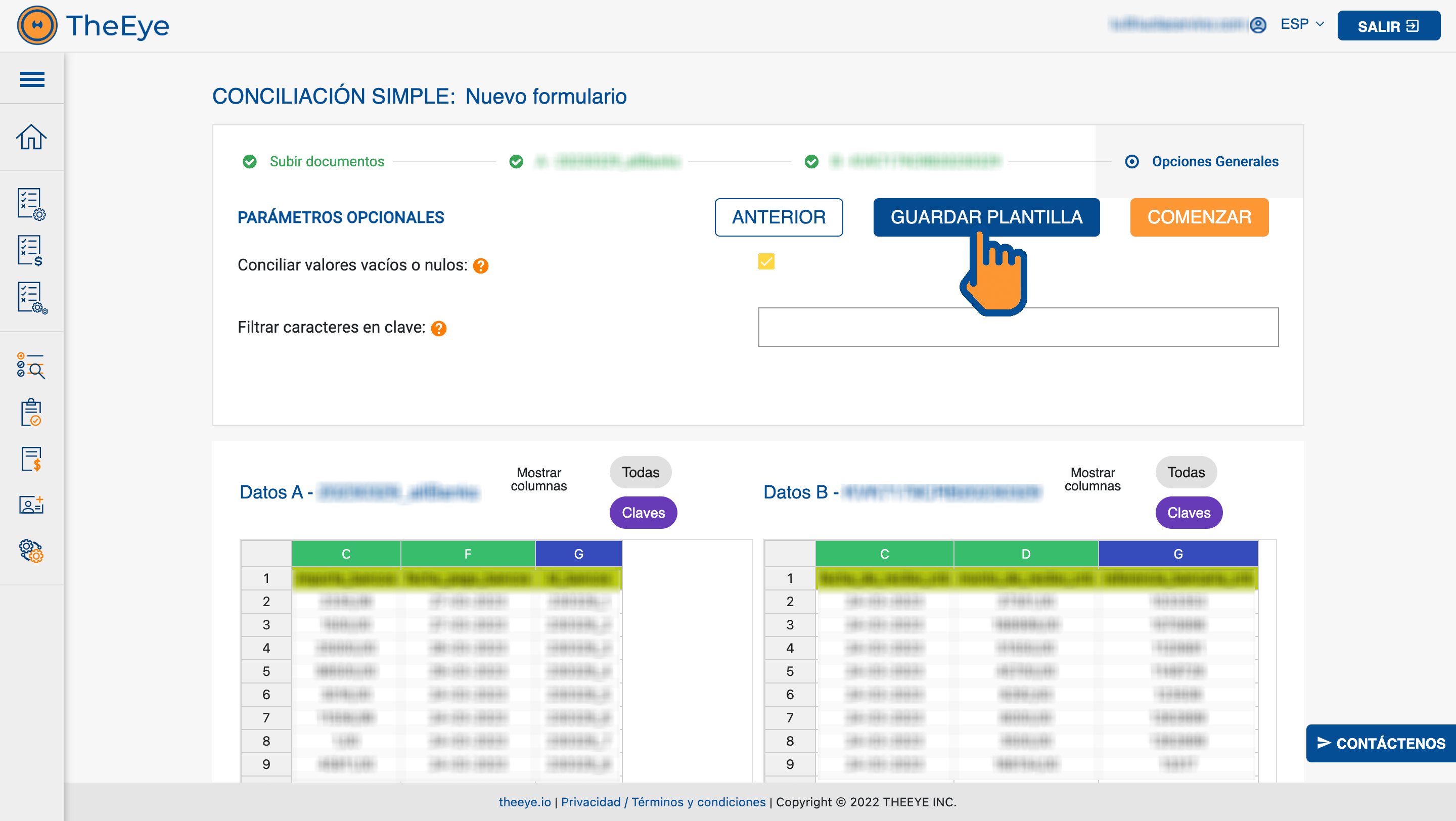
Task: Click help icon beside Conciliar valores vacíos
Action: pyautogui.click(x=480, y=265)
